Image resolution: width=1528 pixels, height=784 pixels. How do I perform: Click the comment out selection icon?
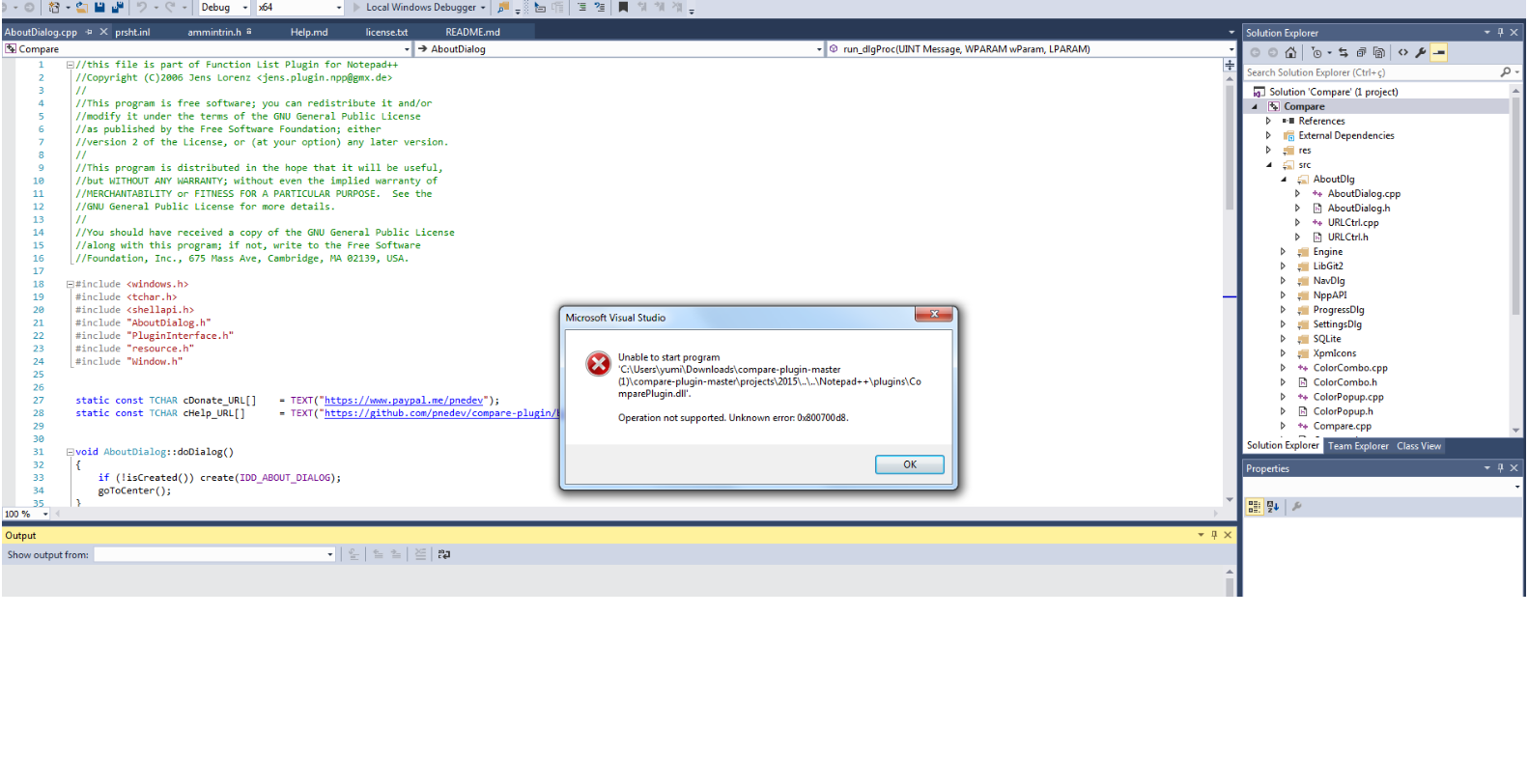coord(581,7)
